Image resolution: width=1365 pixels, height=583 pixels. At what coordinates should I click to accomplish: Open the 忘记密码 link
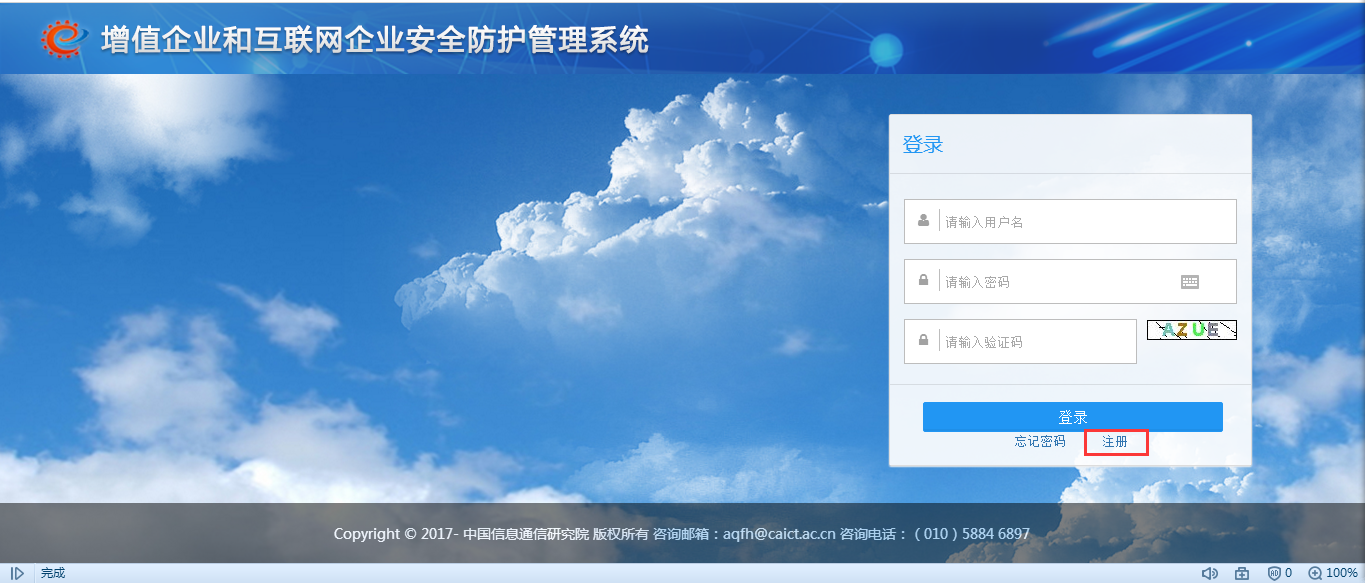pyautogui.click(x=1040, y=441)
